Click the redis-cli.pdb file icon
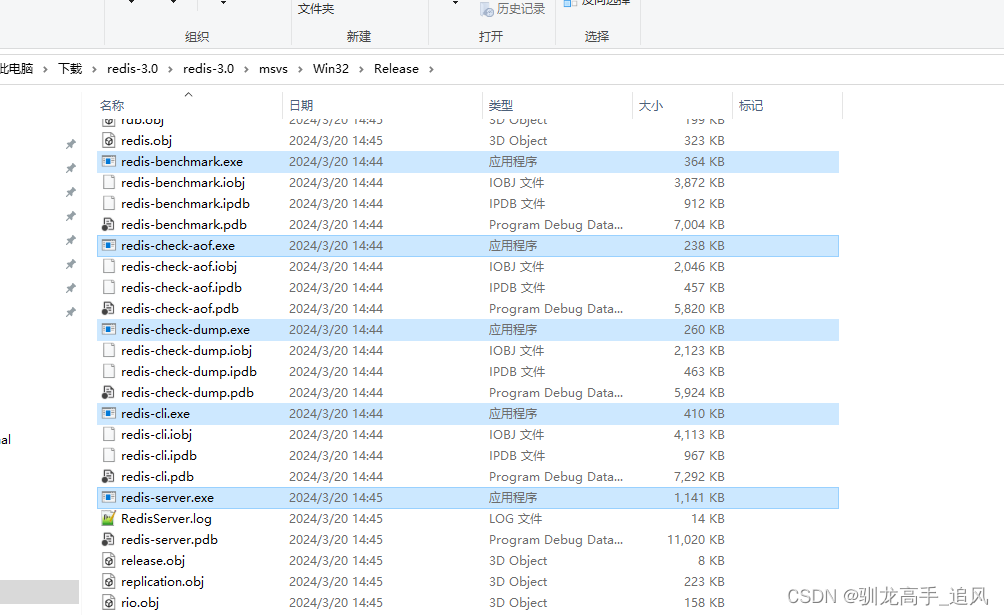This screenshot has width=1004, height=615. click(109, 477)
